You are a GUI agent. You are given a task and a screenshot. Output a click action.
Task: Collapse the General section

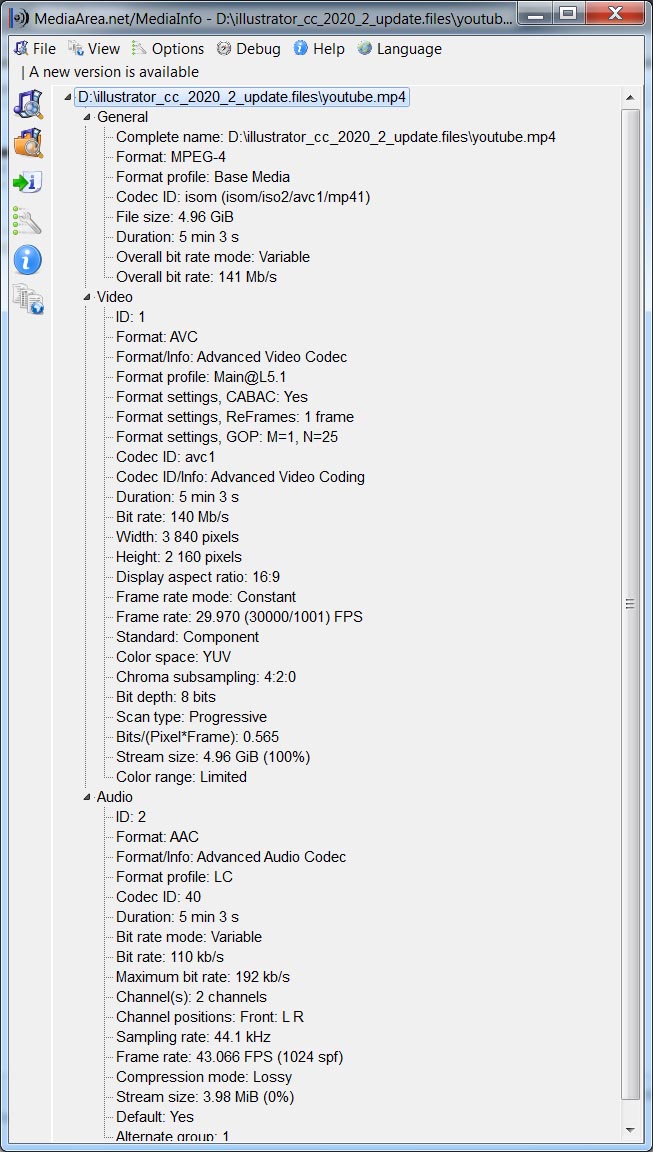pos(87,118)
